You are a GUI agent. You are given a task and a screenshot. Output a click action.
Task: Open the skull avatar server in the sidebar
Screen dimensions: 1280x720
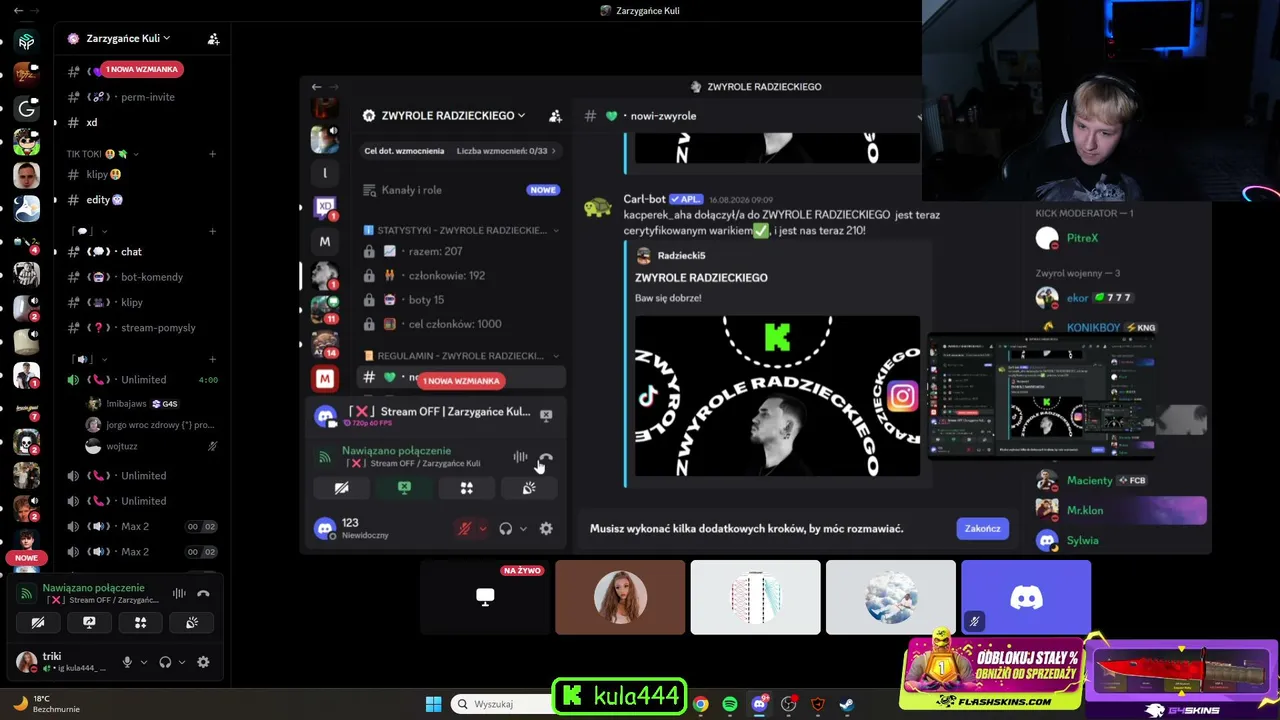27,442
